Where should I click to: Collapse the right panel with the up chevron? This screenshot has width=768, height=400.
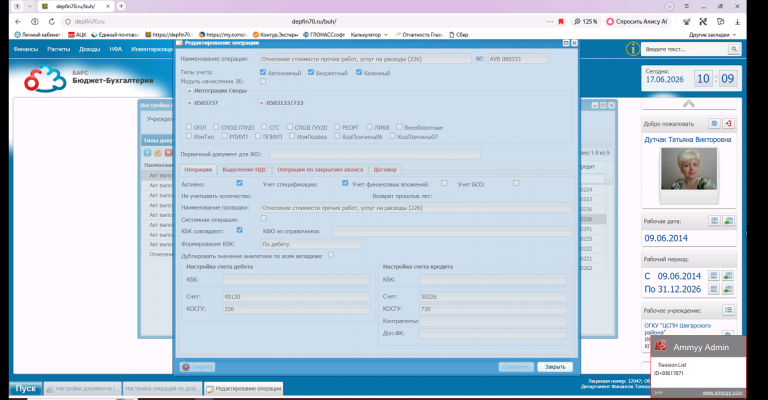pyautogui.click(x=689, y=104)
